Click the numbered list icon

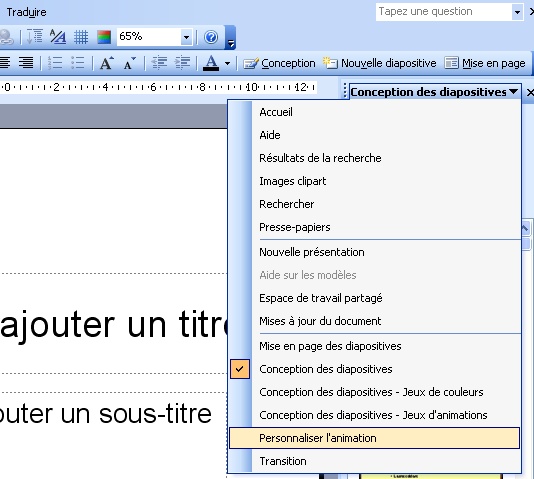tap(55, 63)
